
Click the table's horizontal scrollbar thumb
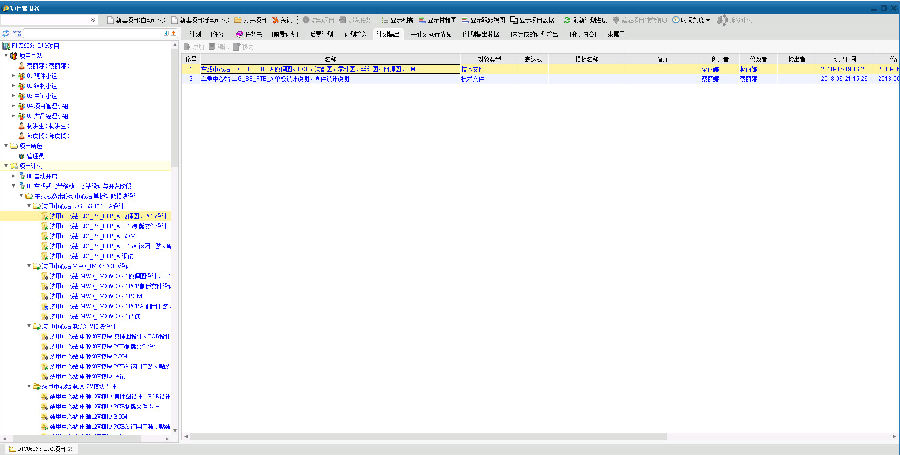(428, 437)
